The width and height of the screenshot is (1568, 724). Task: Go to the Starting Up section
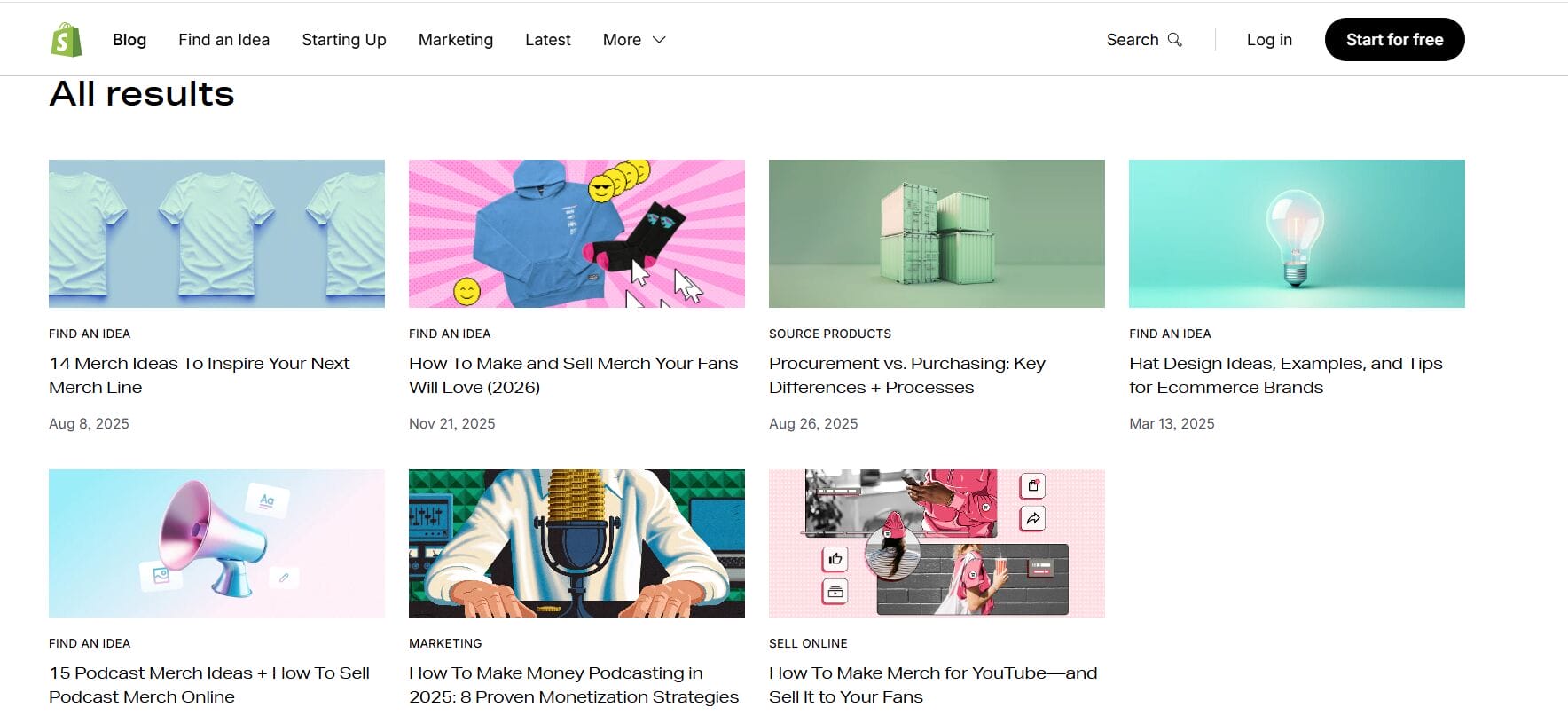pyautogui.click(x=343, y=40)
